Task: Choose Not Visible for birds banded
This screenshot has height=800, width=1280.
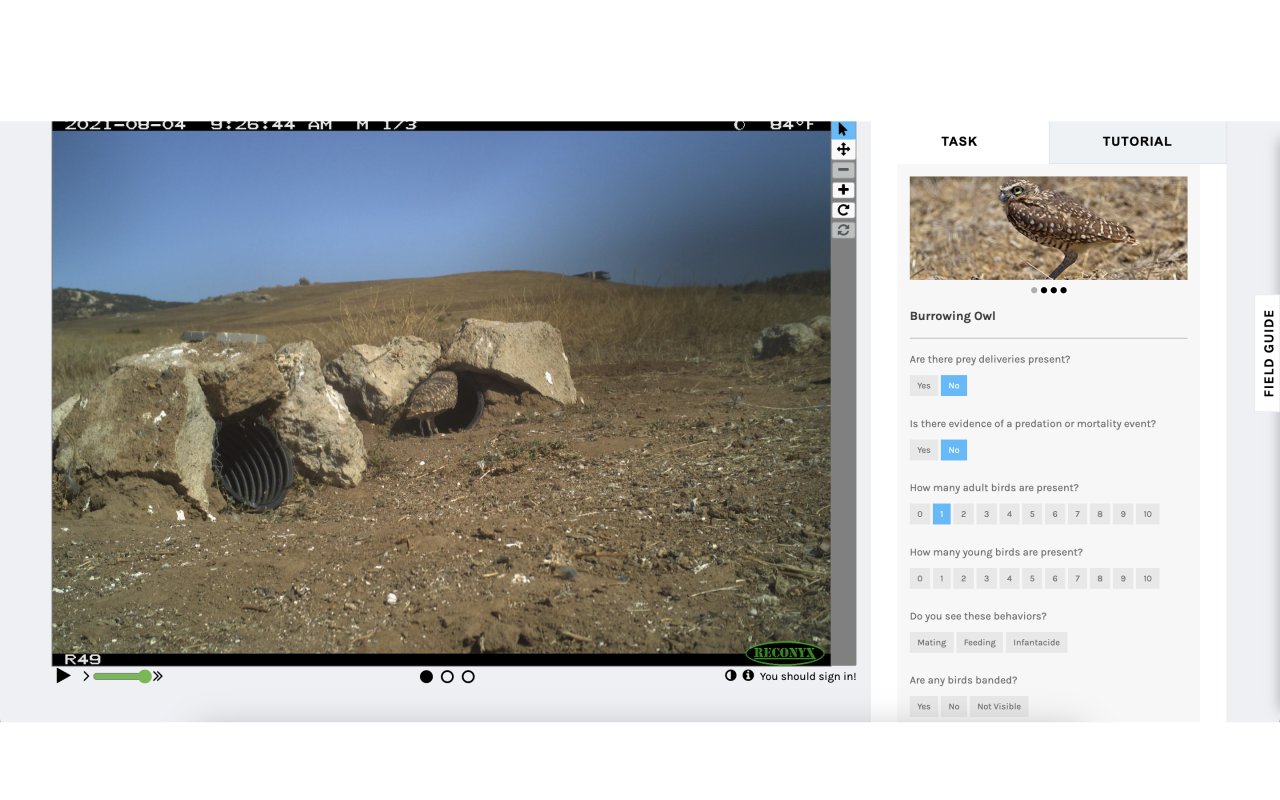Action: pyautogui.click(x=999, y=706)
